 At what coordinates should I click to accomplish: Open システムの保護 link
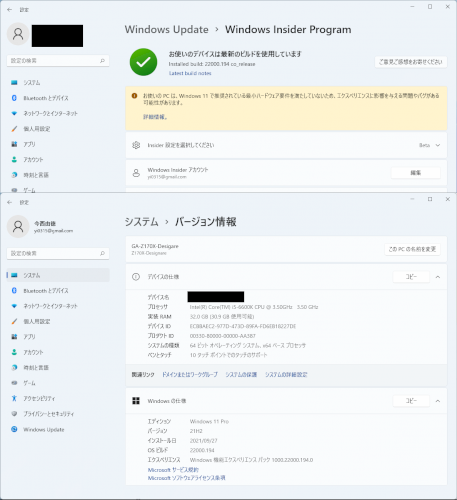(x=241, y=375)
